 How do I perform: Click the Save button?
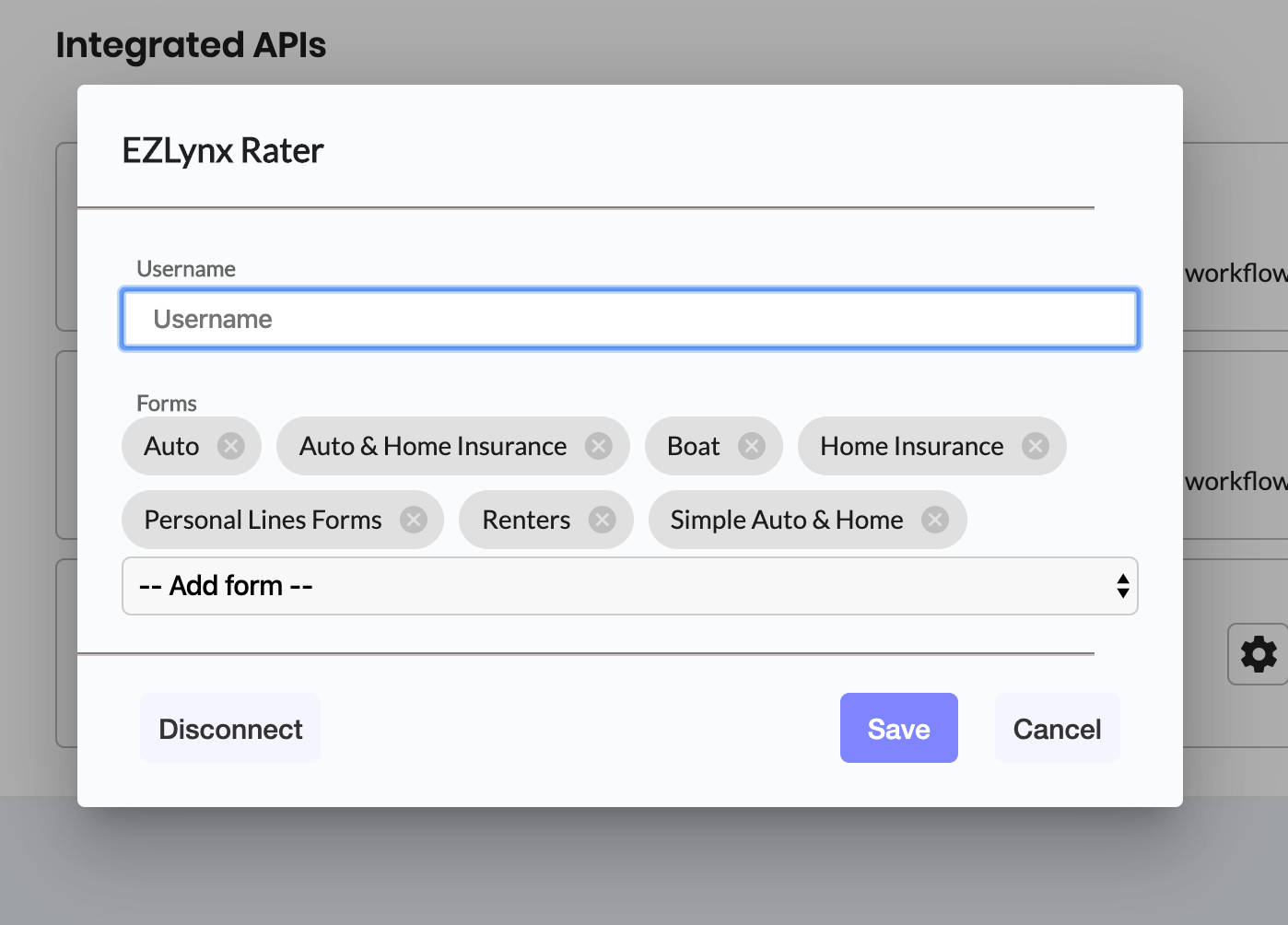[x=898, y=728]
